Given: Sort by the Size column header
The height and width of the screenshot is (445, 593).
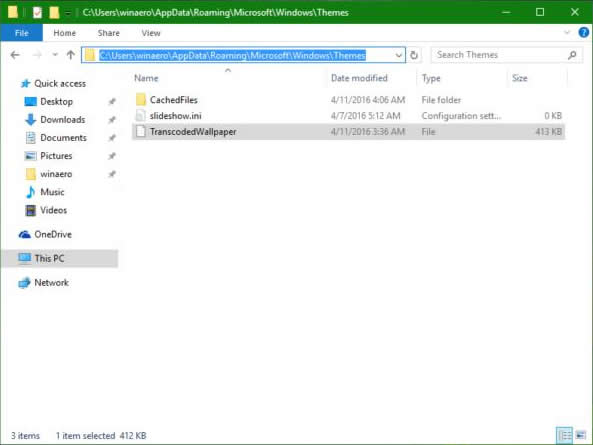Looking at the screenshot, I should 520,78.
